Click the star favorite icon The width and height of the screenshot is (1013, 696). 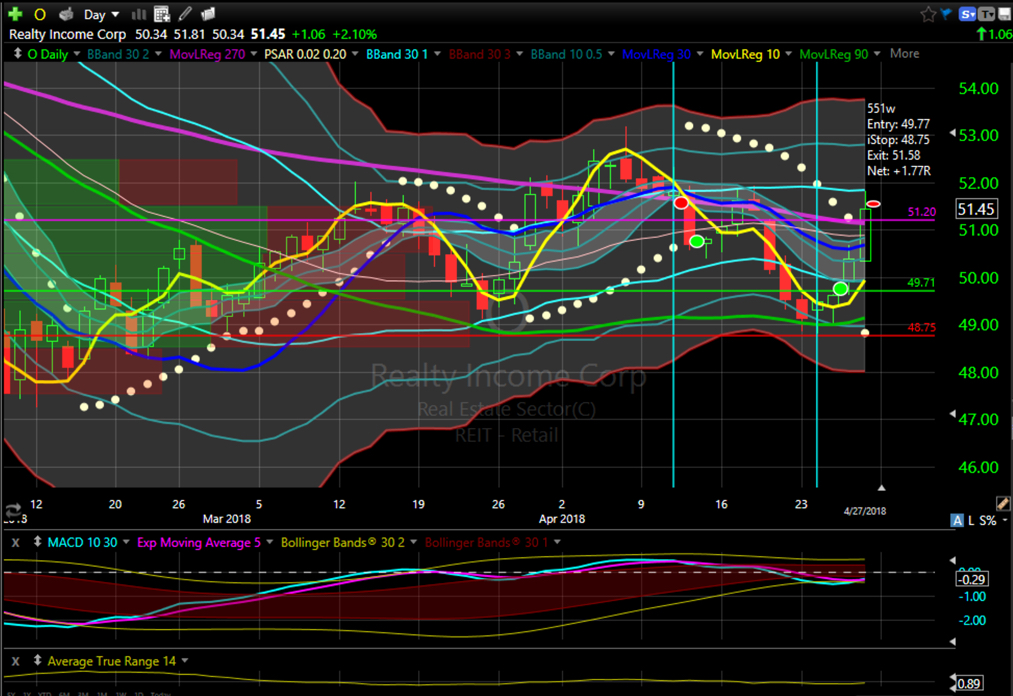coord(928,14)
